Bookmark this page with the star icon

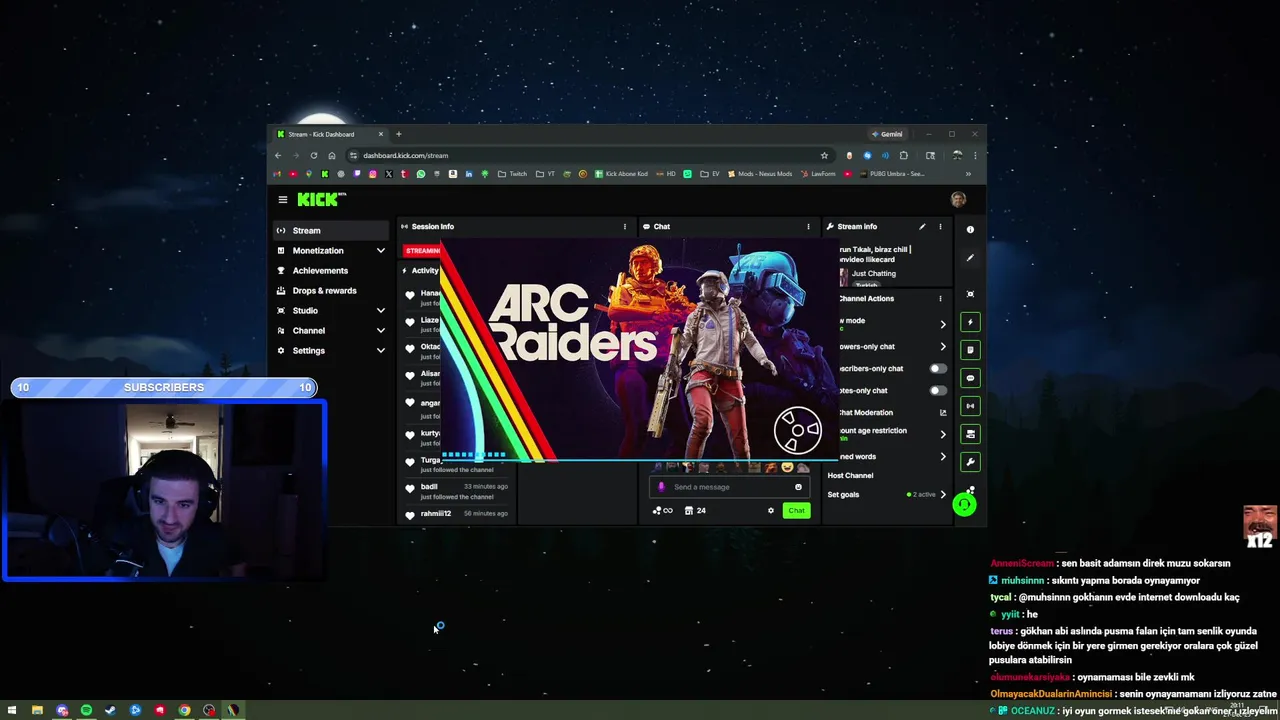tap(824, 156)
